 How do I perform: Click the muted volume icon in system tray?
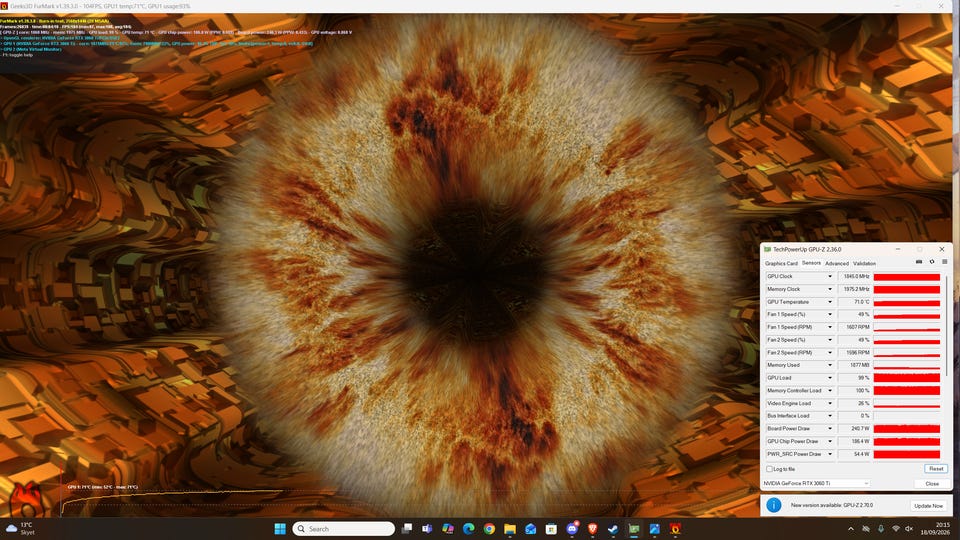click(x=909, y=529)
